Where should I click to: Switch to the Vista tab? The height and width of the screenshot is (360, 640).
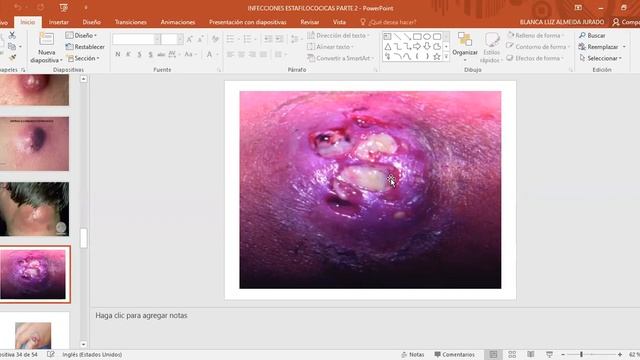pyautogui.click(x=339, y=22)
